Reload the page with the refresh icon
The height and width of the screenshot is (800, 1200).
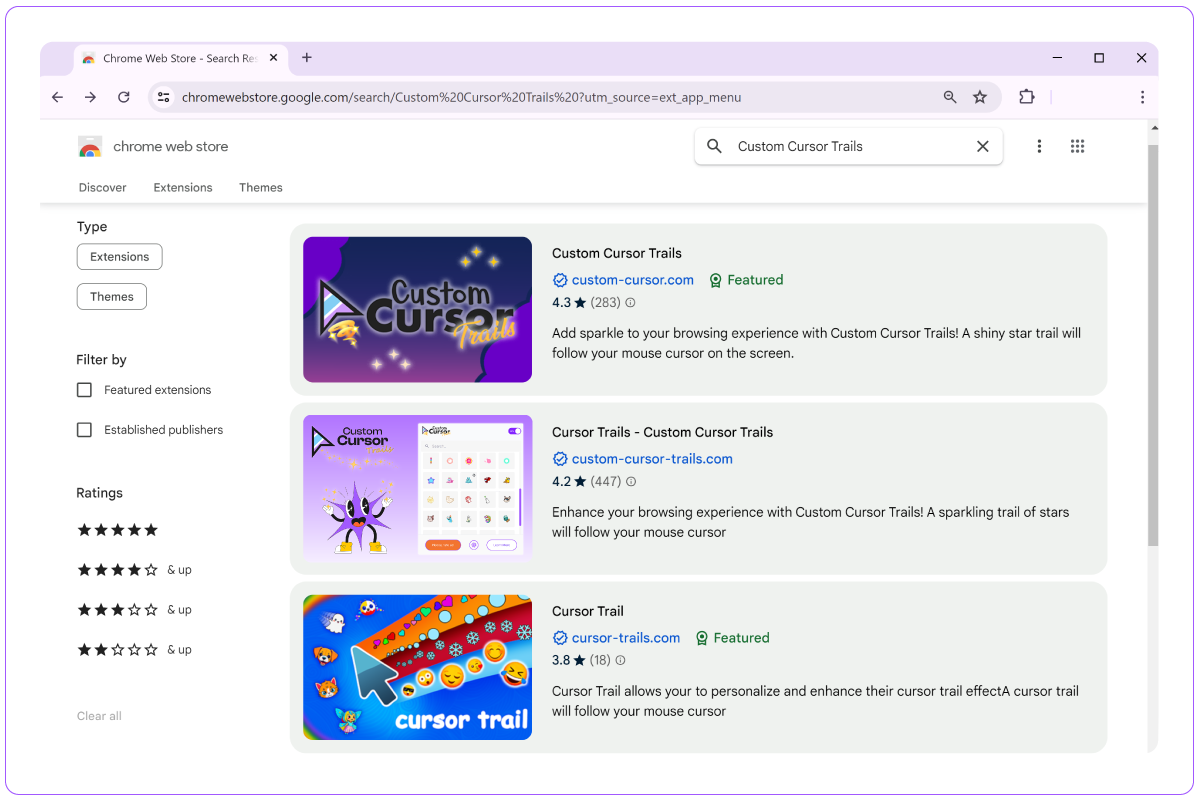pos(124,97)
